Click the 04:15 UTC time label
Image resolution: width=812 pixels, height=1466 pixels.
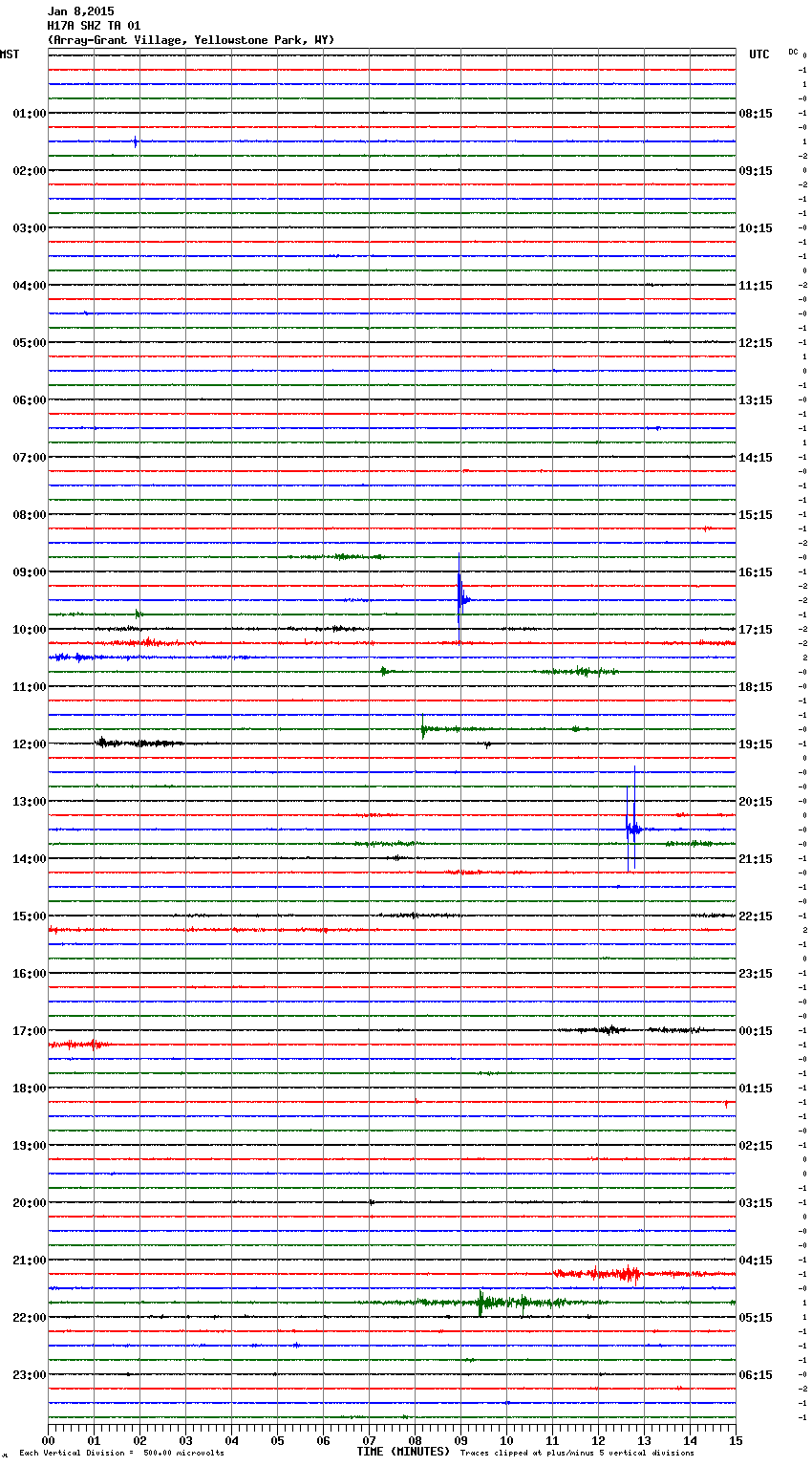tap(756, 1261)
